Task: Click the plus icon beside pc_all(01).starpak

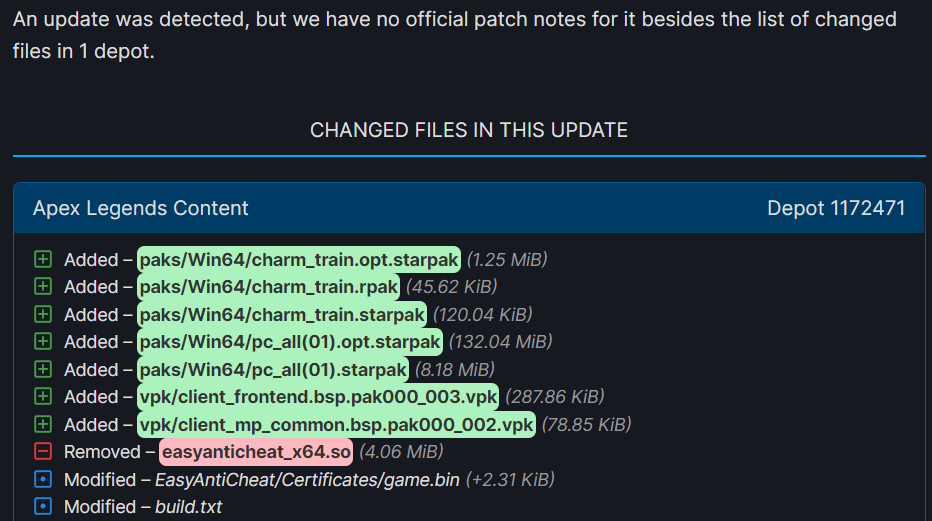Action: pos(42,370)
